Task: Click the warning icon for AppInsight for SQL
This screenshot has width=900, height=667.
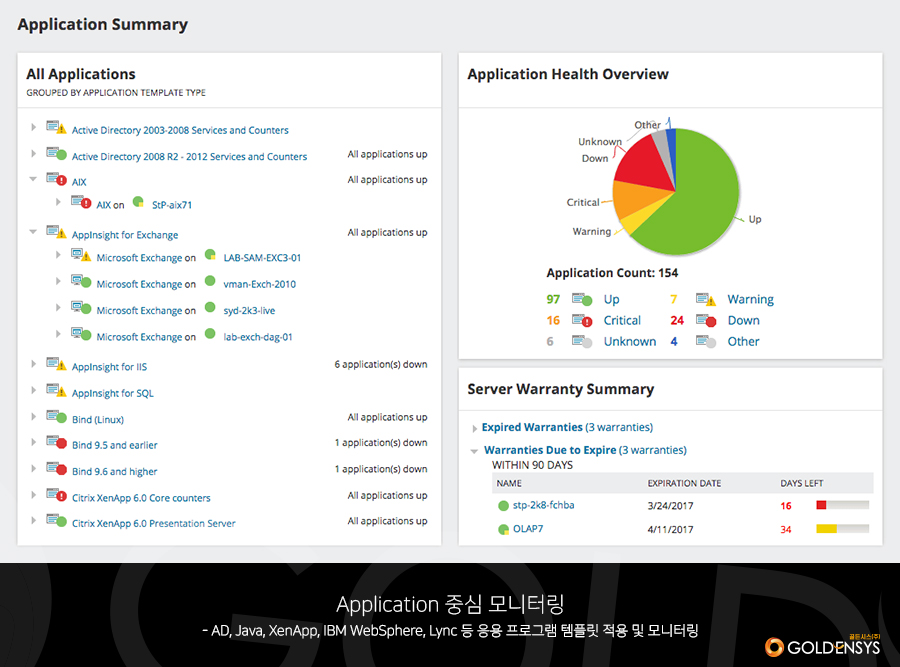Action: tap(56, 390)
